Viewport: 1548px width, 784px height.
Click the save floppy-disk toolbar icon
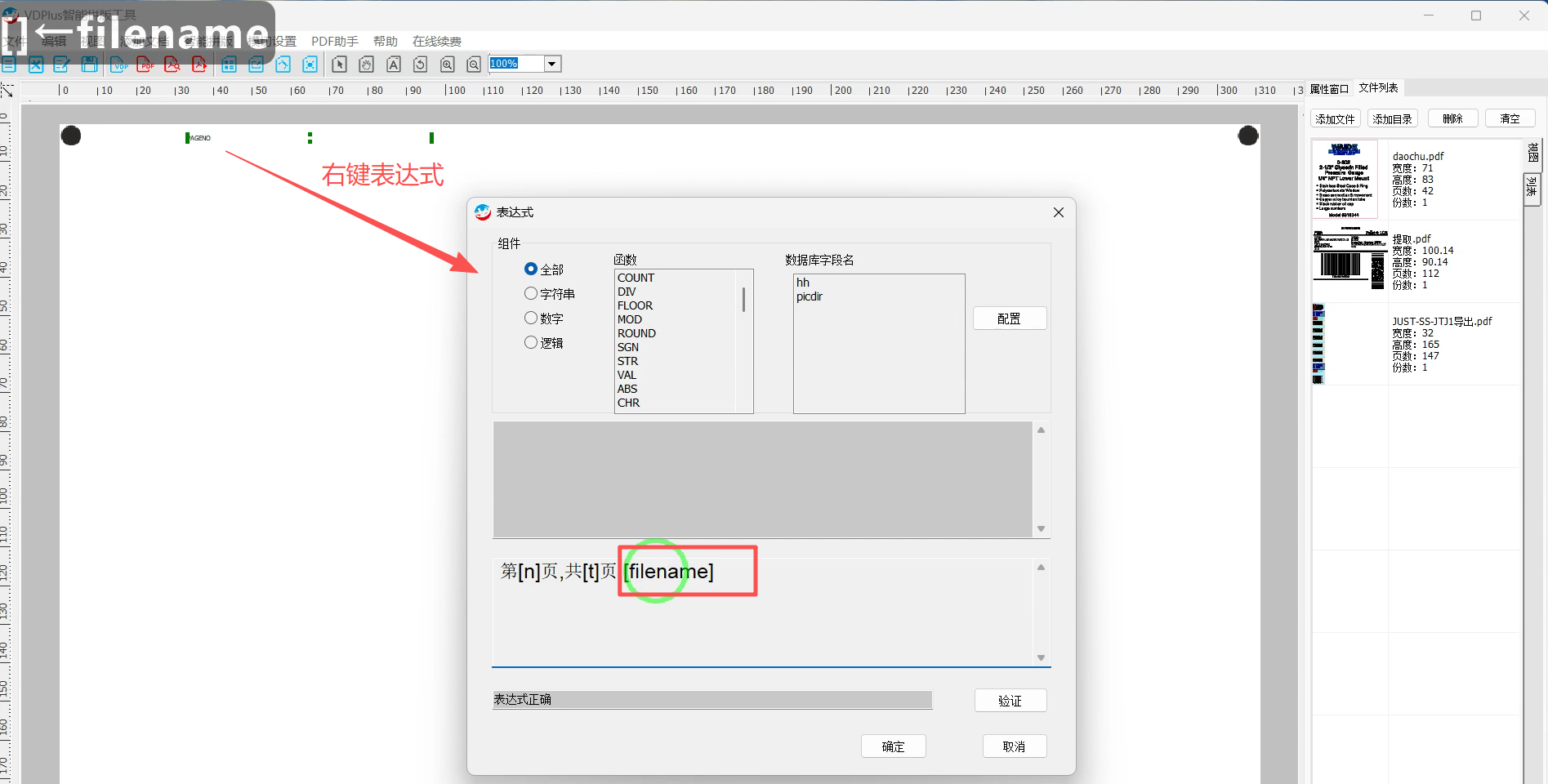[90, 65]
